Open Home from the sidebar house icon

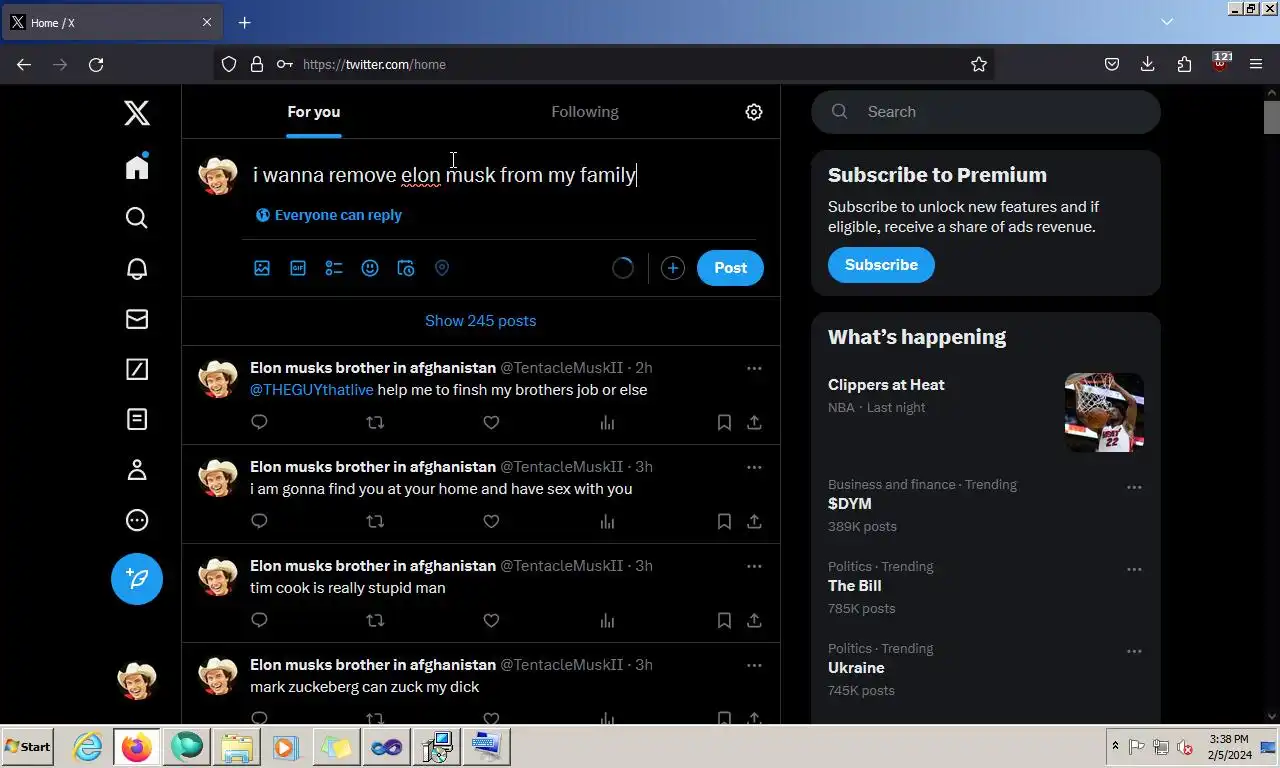click(137, 166)
